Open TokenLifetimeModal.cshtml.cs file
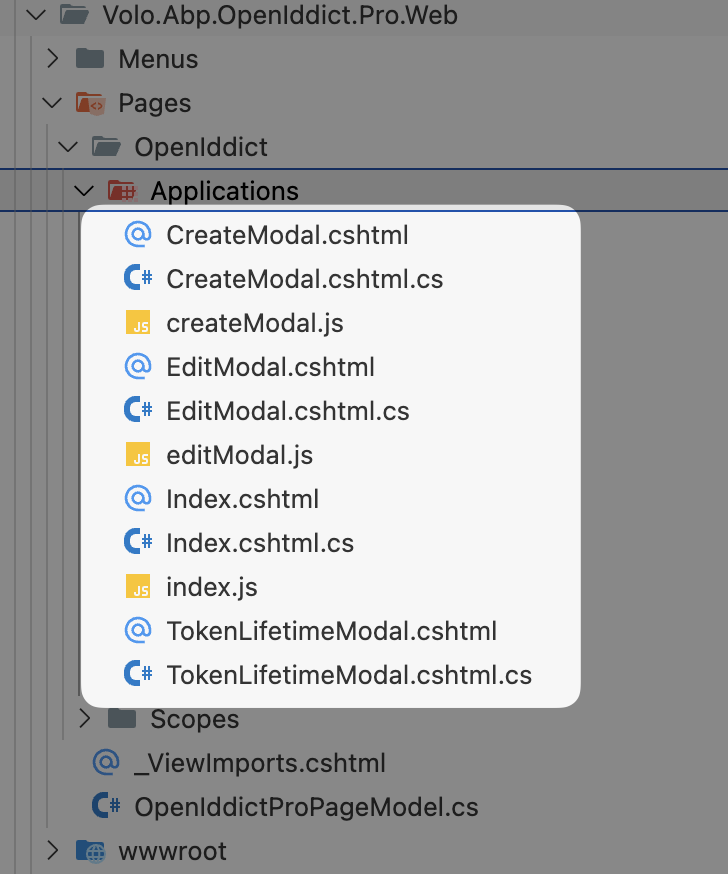 coord(348,675)
